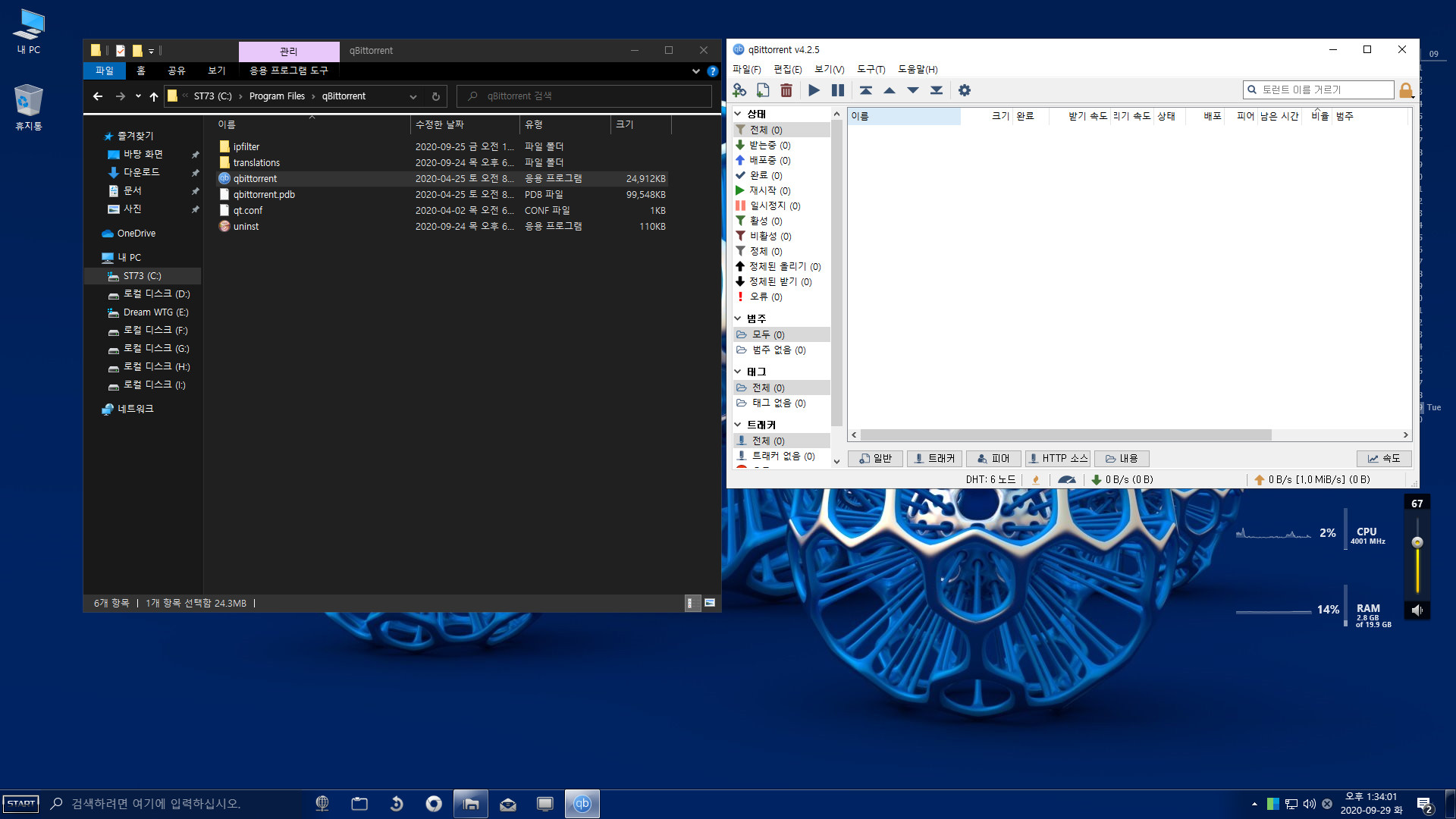The width and height of the screenshot is (1456, 819).
Task: Collapse the 상태 filter section
Action: point(738,114)
